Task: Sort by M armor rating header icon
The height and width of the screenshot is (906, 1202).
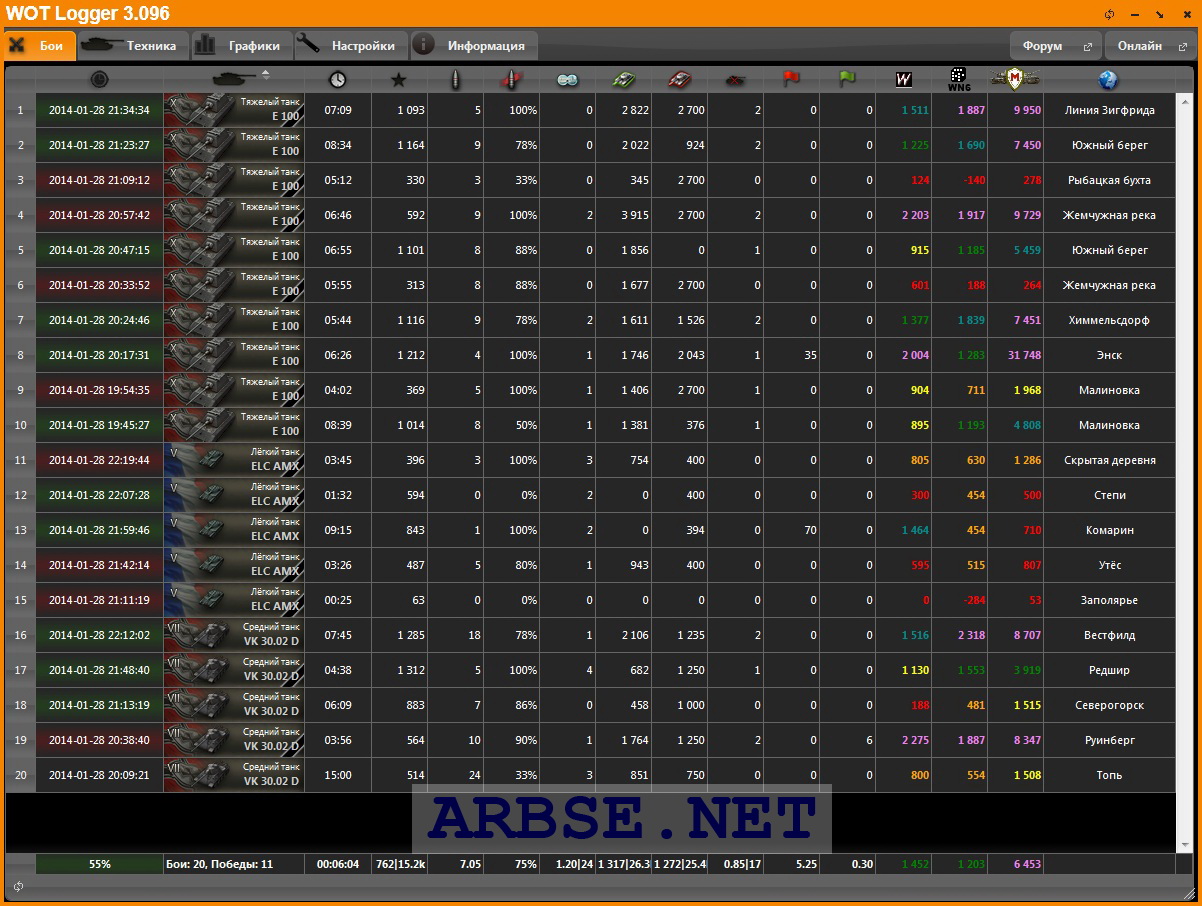Action: 1015,79
